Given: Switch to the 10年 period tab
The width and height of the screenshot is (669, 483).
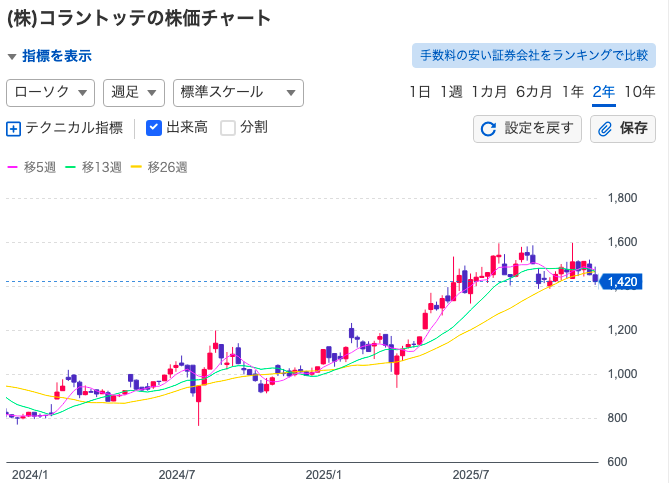Looking at the screenshot, I should [x=639, y=92].
